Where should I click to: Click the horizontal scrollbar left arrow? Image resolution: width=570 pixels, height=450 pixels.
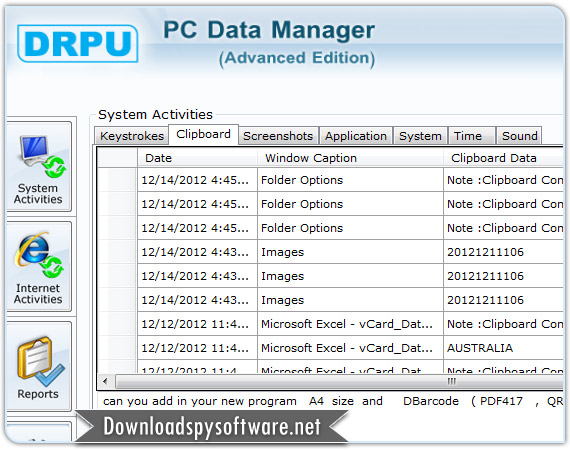[105, 381]
